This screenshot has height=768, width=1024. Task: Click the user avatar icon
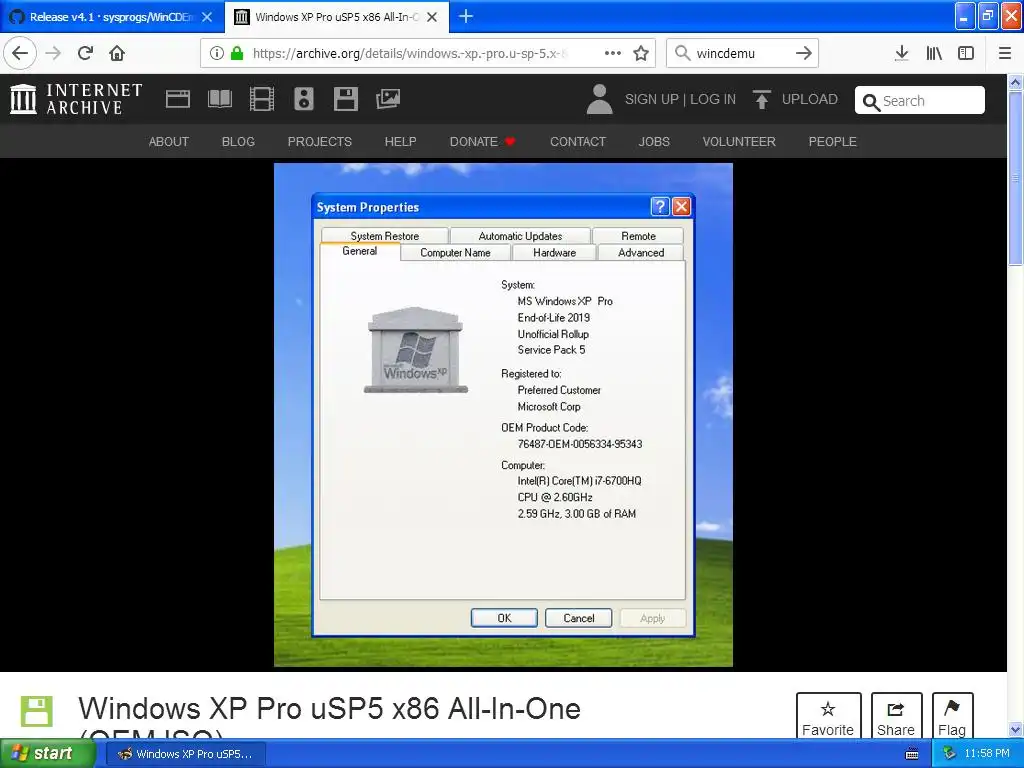(x=599, y=99)
